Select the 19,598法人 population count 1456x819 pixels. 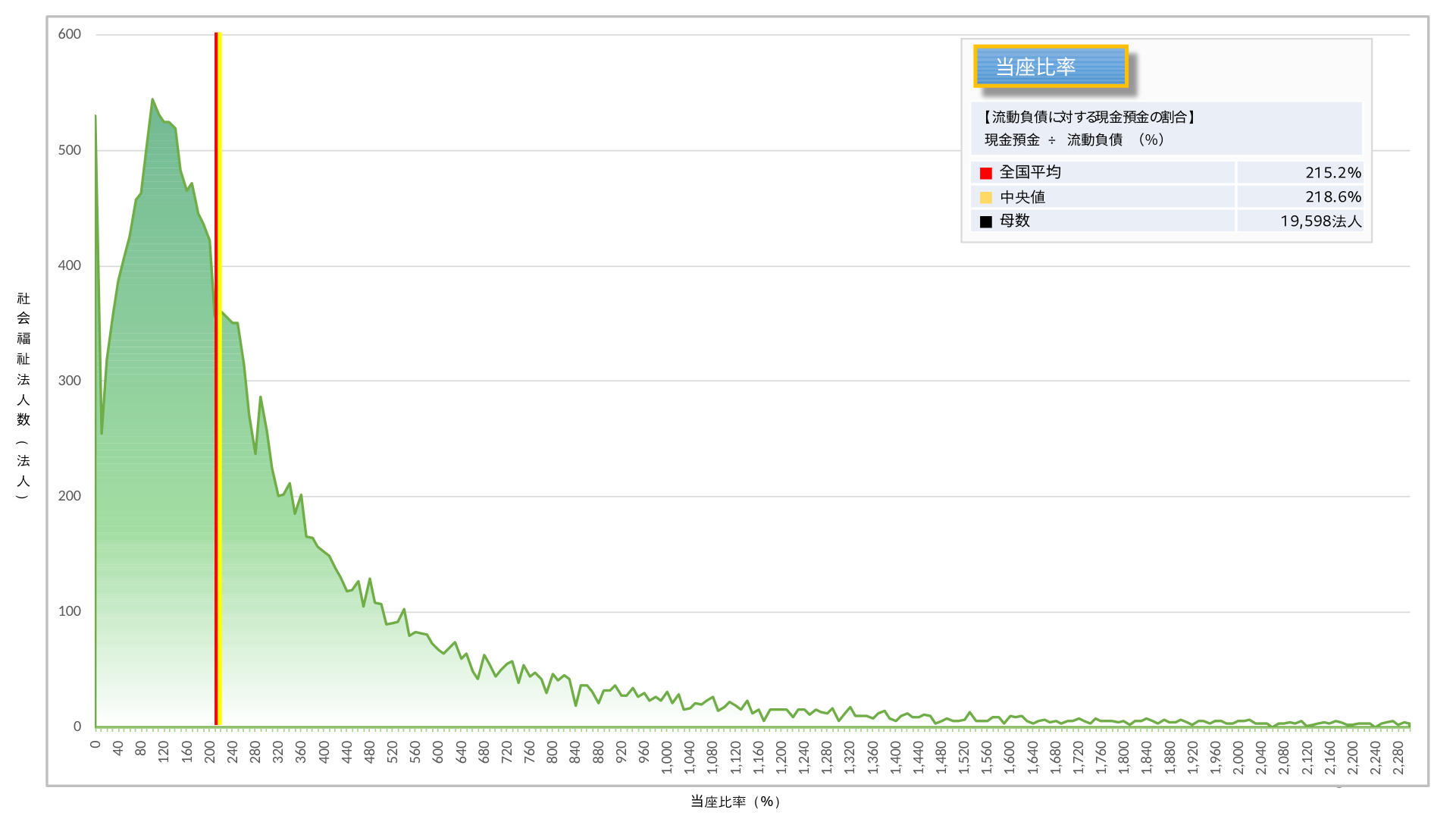click(1320, 221)
